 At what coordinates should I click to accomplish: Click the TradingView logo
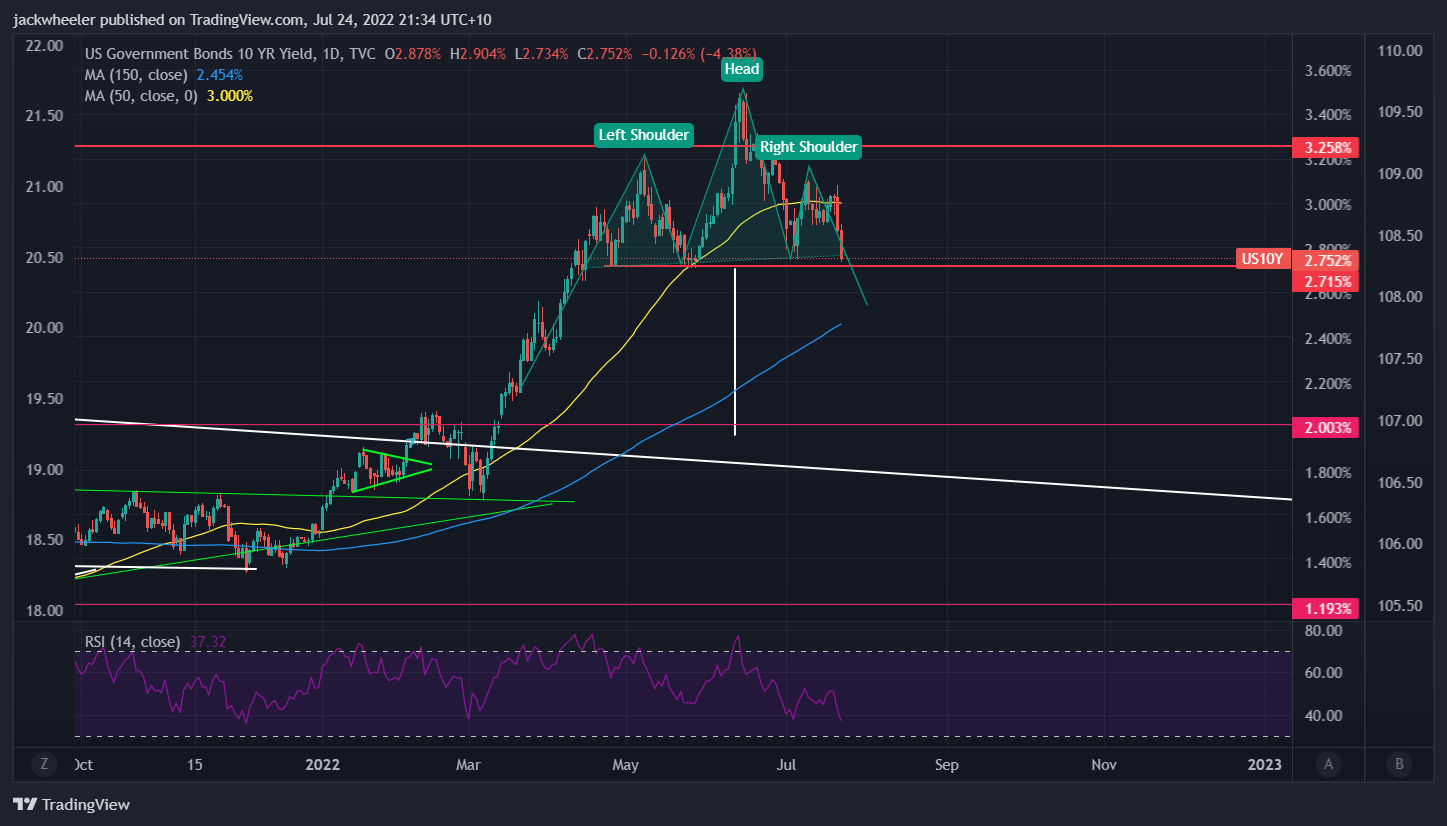71,804
